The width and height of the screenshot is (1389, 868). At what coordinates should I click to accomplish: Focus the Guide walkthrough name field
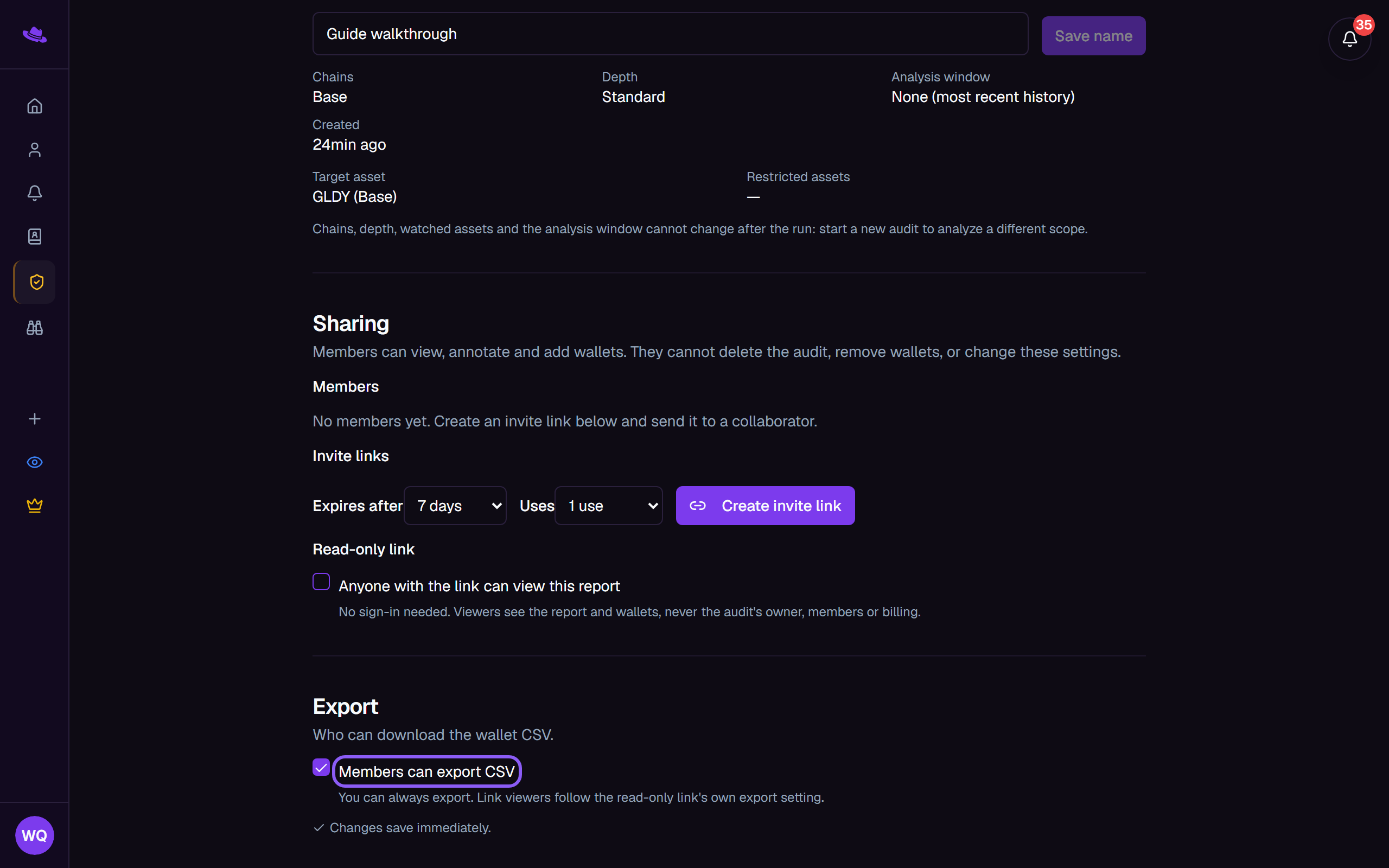[x=670, y=34]
